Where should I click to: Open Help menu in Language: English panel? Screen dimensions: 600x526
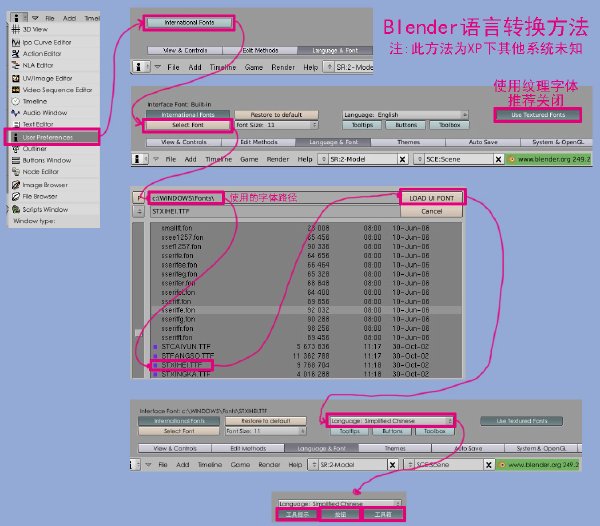point(305,159)
